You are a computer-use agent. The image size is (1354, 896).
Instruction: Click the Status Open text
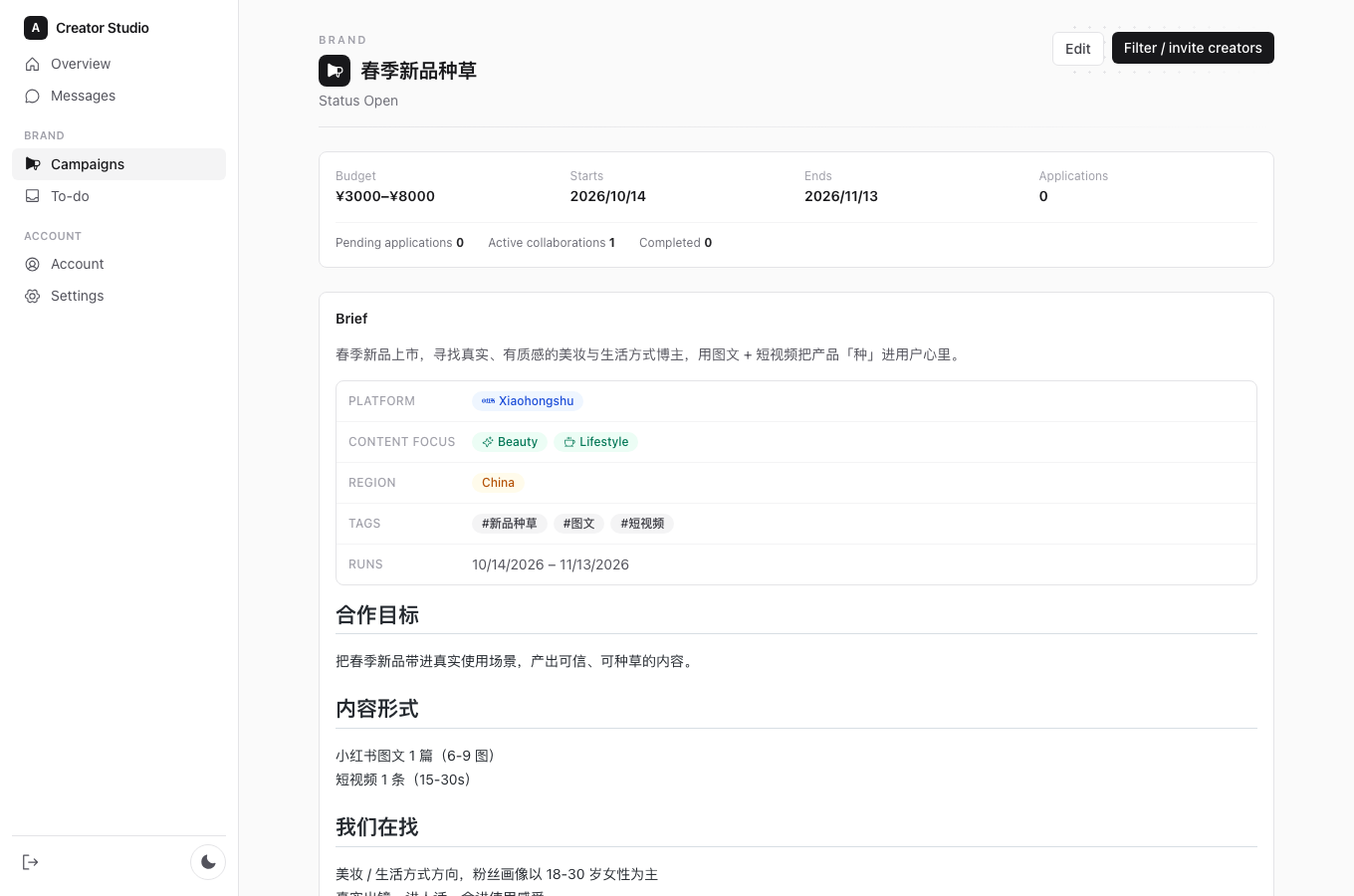click(358, 101)
